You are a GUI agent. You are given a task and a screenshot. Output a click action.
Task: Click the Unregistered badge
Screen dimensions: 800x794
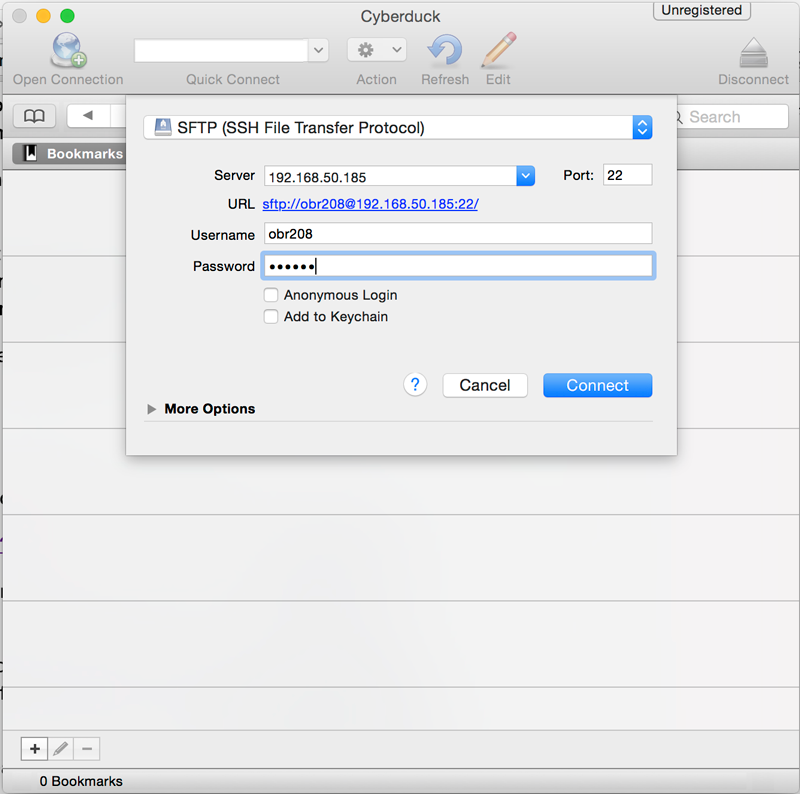[x=702, y=10]
